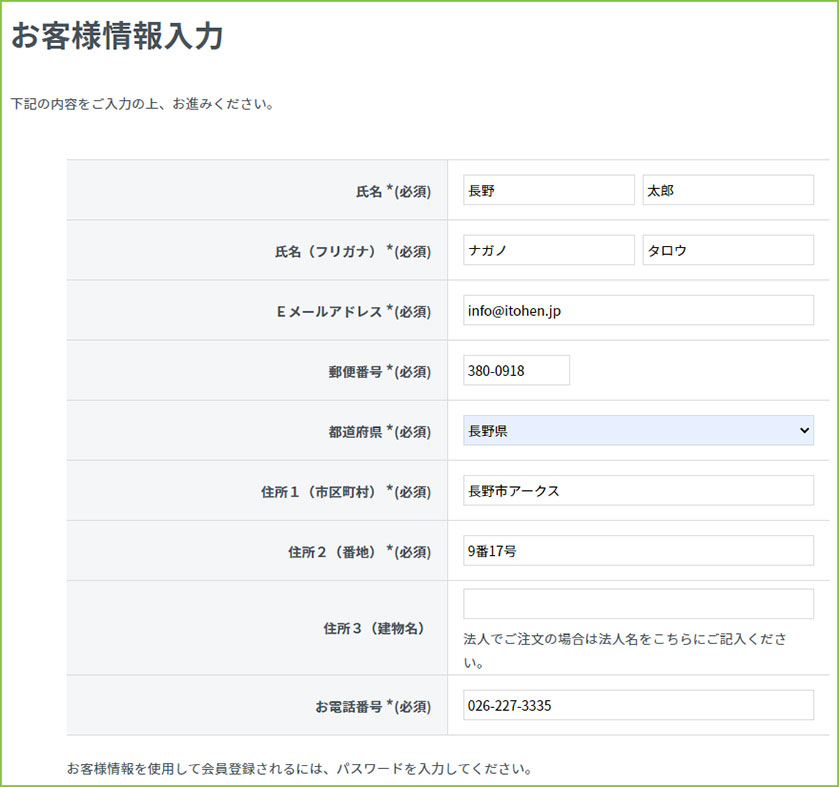Image resolution: width=840 pixels, height=787 pixels.
Task: Click the email field showing info@itohen.jp
Action: (640, 310)
